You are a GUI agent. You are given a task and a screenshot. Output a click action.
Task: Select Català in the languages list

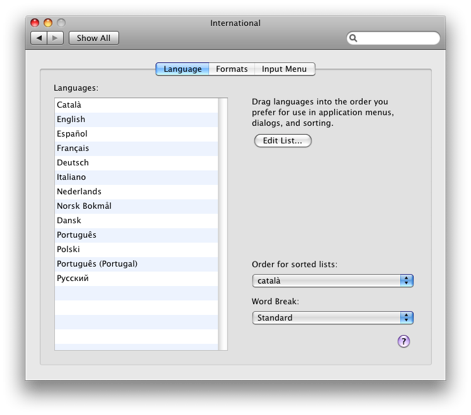[137, 105]
